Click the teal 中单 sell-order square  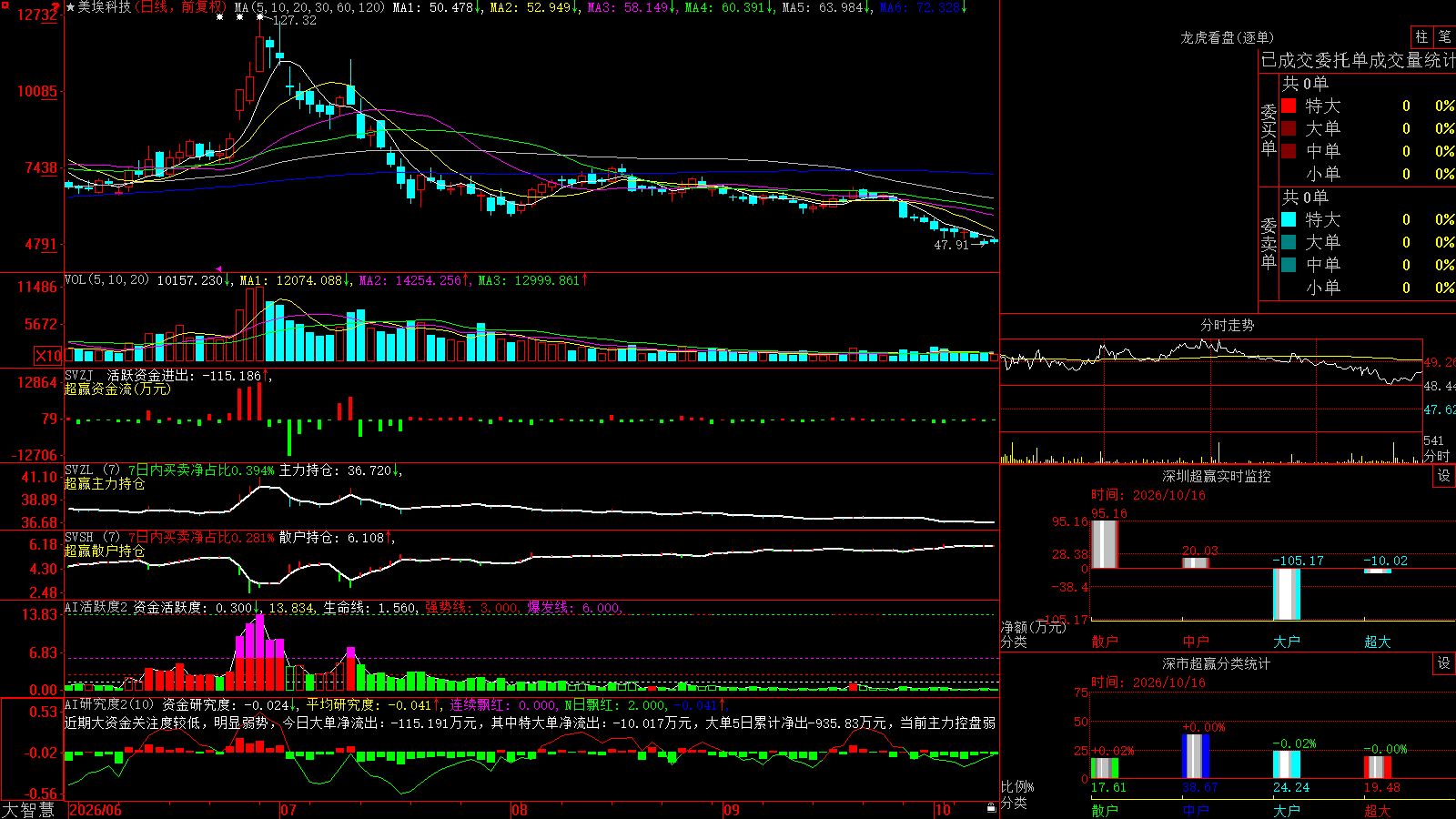click(1289, 265)
